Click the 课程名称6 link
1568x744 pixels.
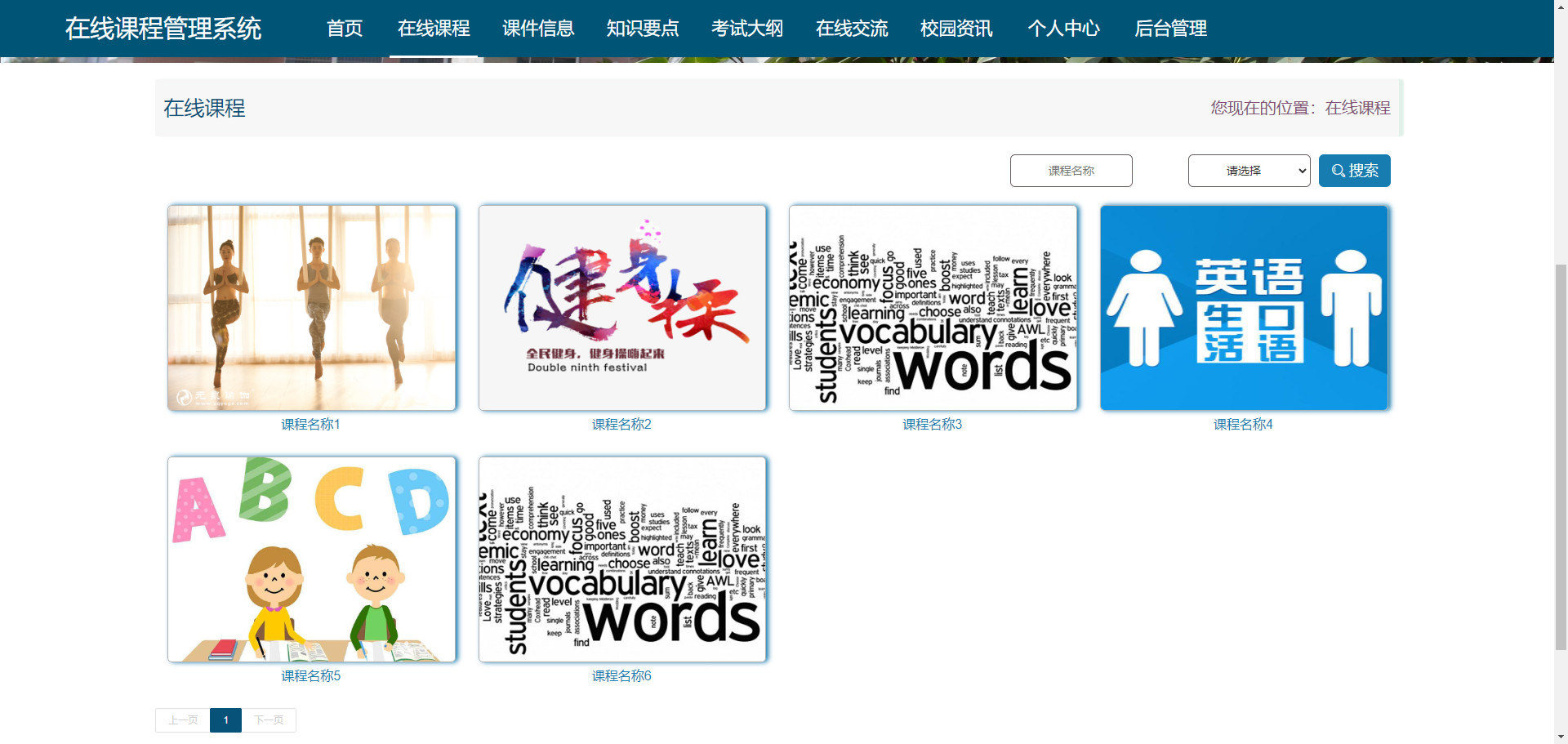621,676
